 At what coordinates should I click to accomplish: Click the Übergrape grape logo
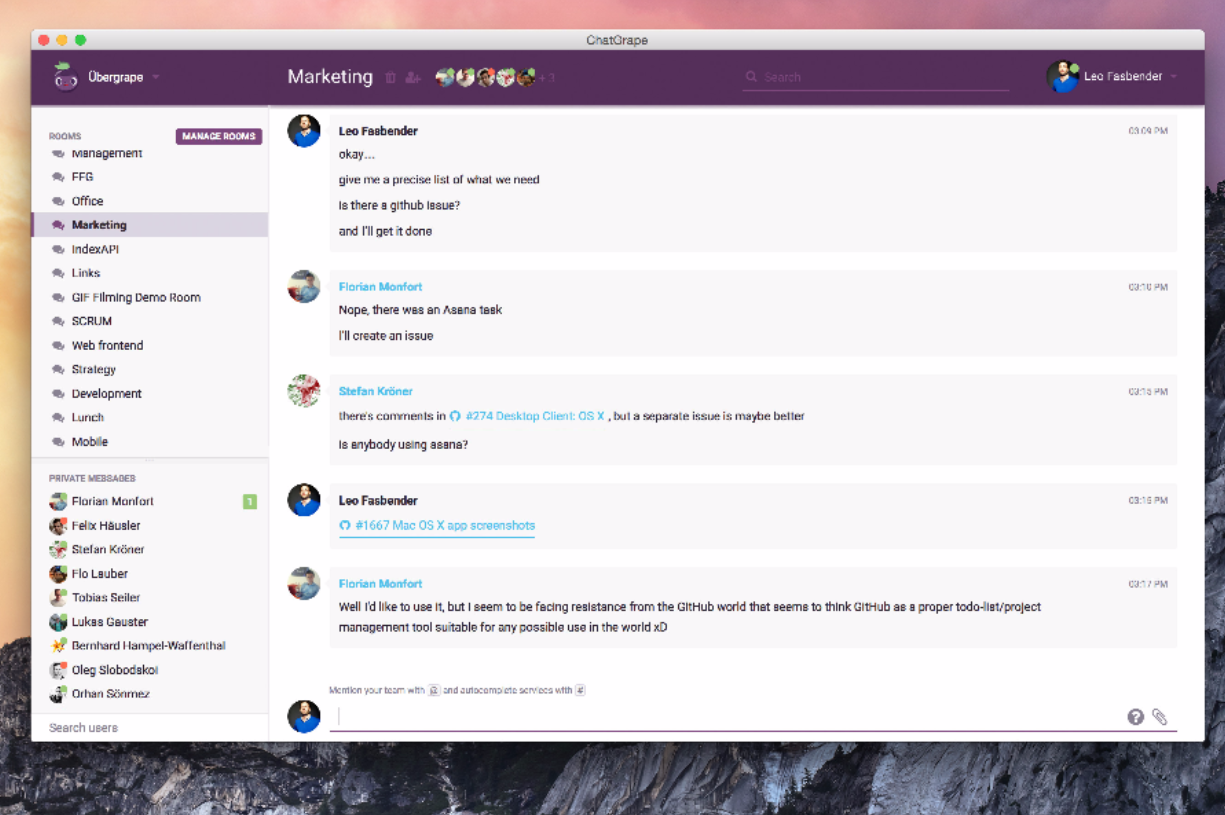click(x=66, y=77)
